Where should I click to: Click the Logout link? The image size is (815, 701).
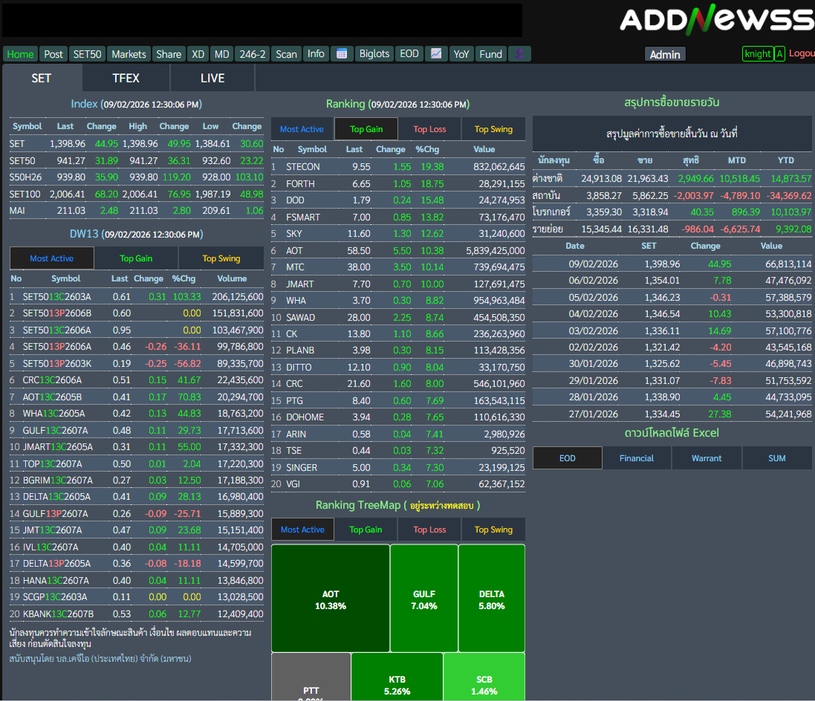pyautogui.click(x=801, y=54)
